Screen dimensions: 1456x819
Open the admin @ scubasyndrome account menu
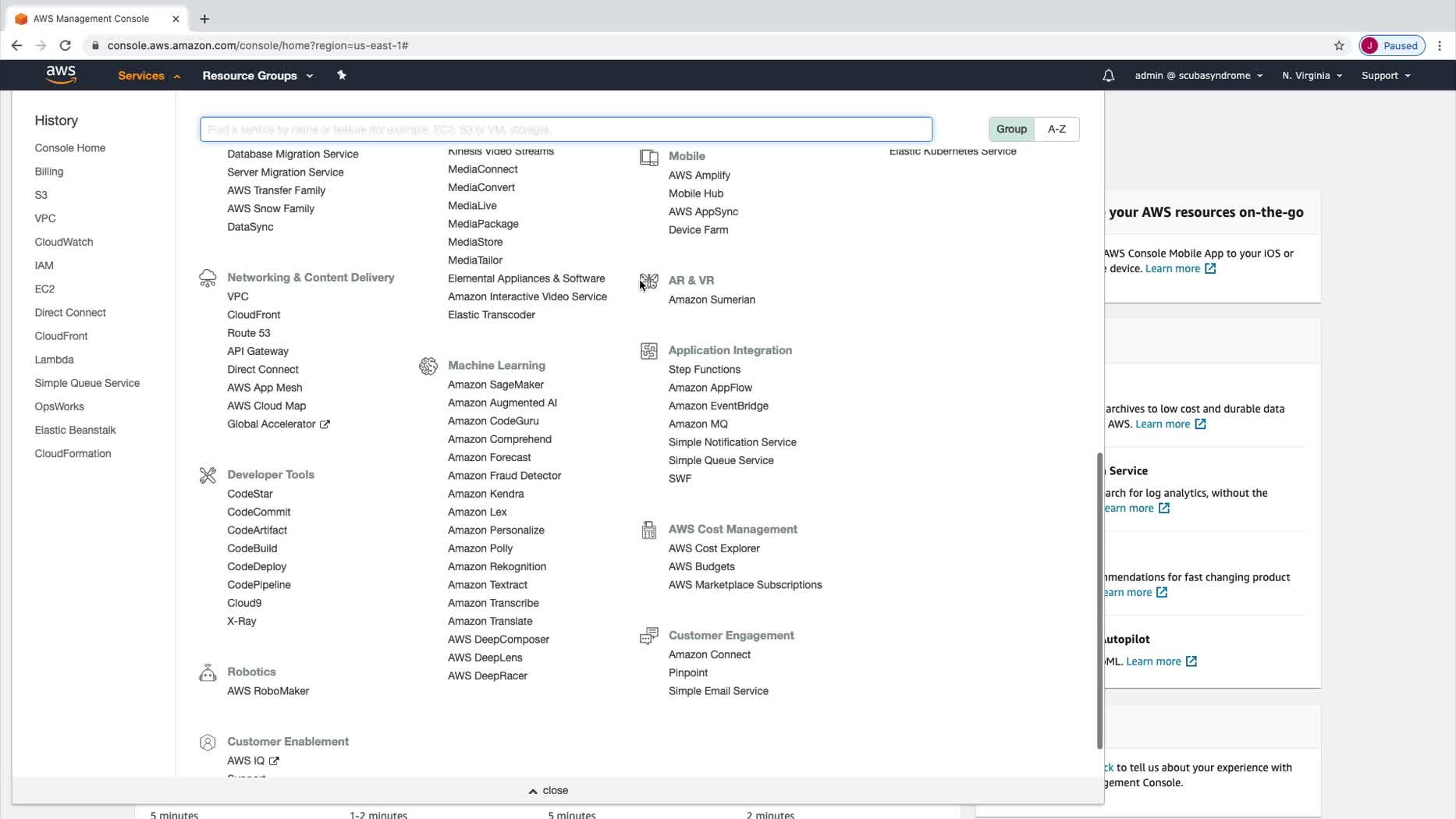pos(1199,76)
